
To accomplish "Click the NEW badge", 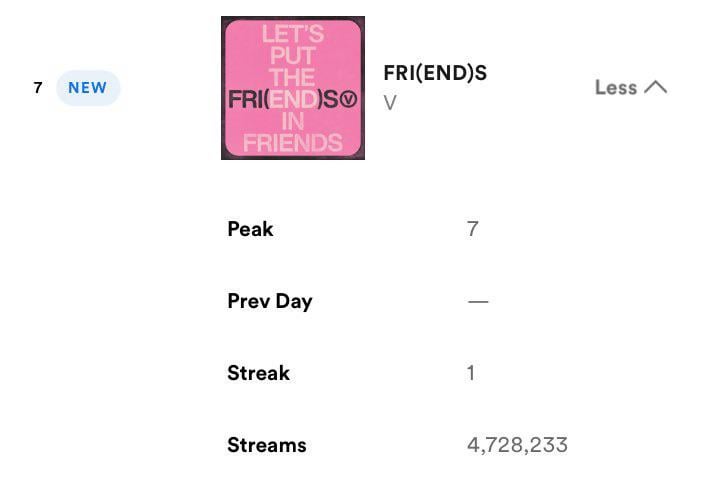I will (88, 88).
